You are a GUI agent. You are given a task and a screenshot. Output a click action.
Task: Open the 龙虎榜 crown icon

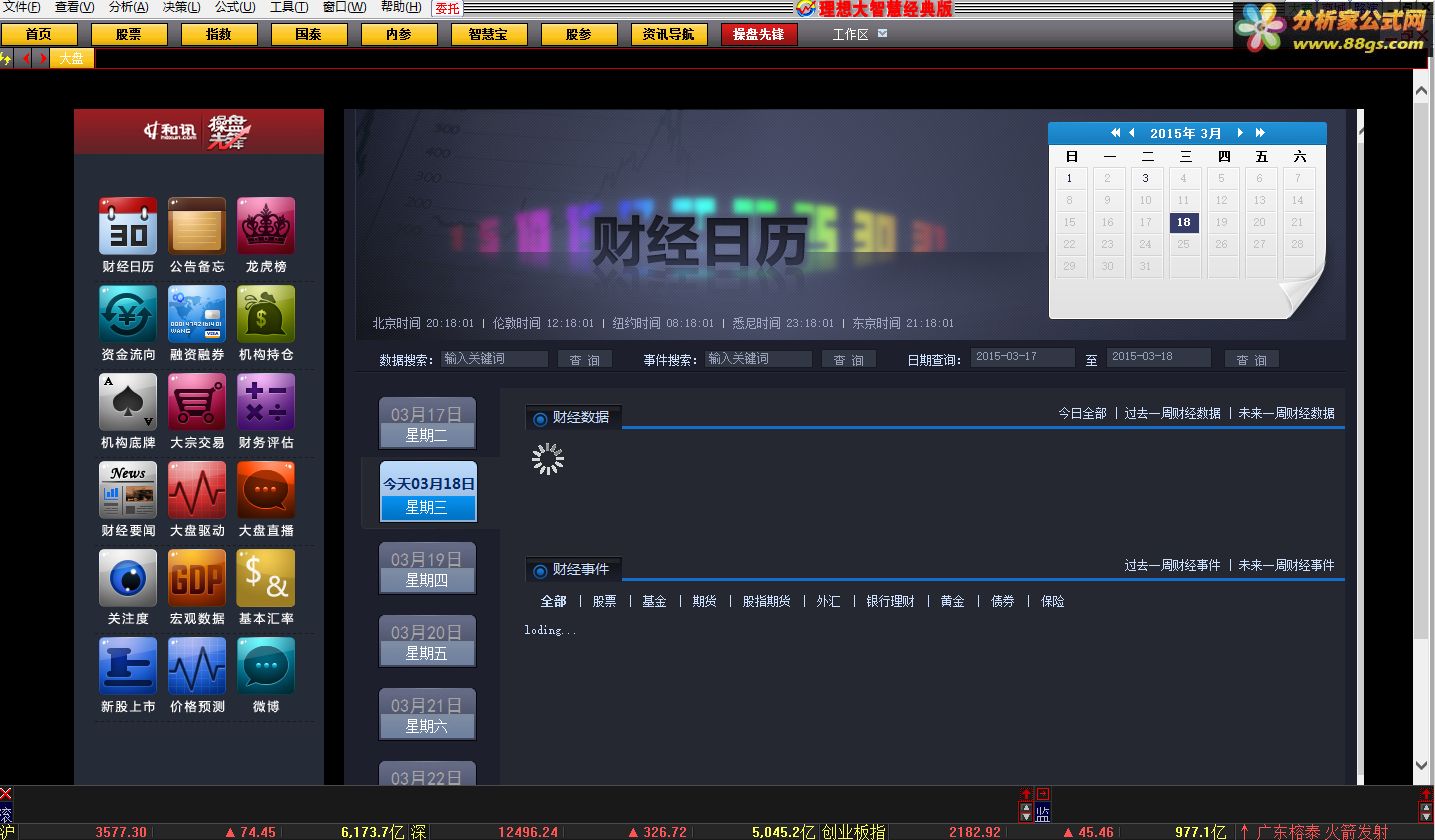point(266,226)
